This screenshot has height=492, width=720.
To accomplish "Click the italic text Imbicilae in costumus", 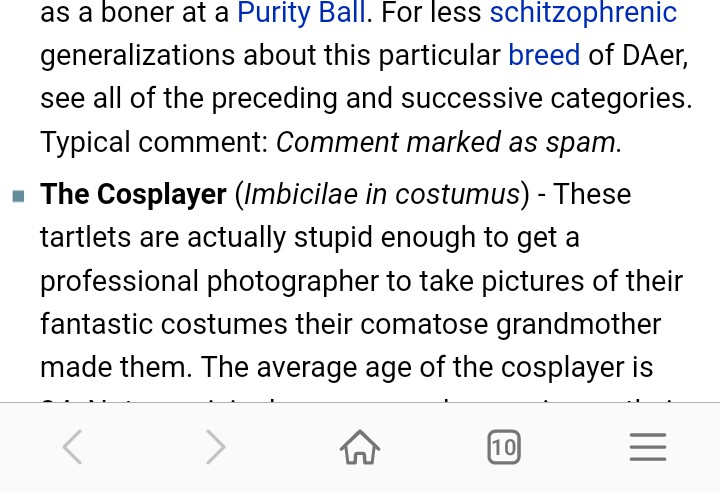I will click(x=382, y=194).
